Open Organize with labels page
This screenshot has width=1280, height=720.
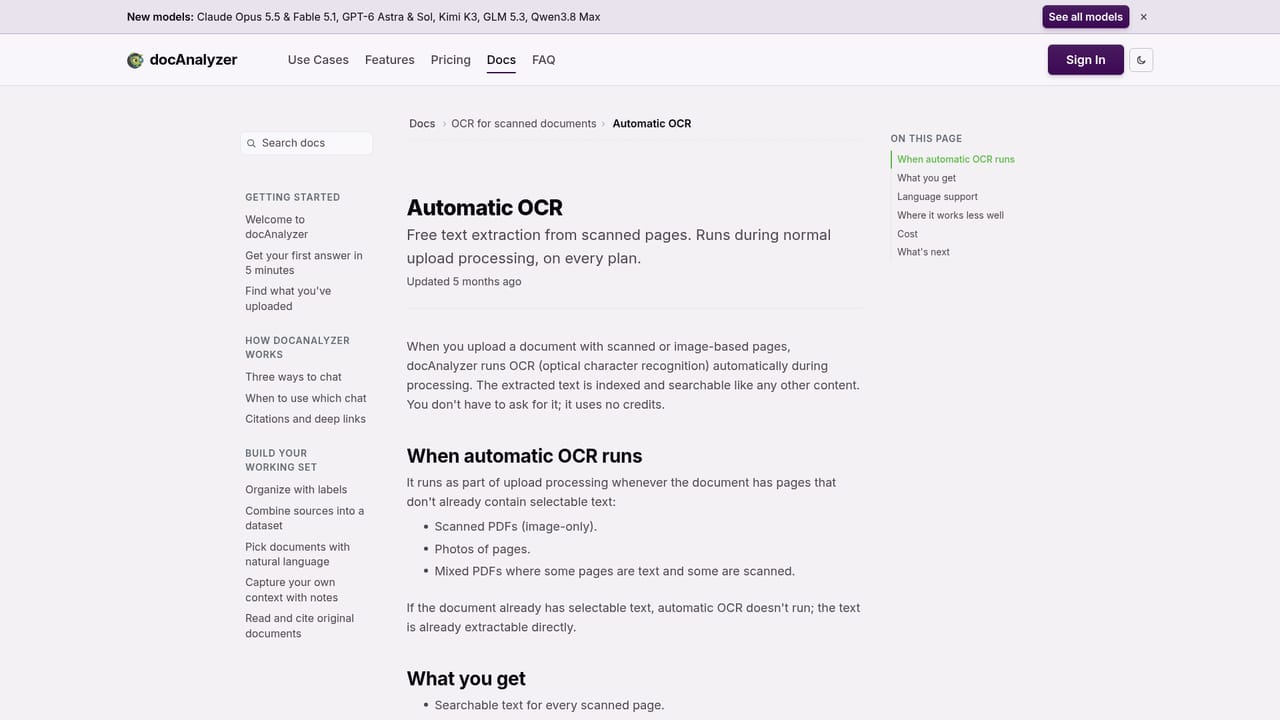point(296,490)
